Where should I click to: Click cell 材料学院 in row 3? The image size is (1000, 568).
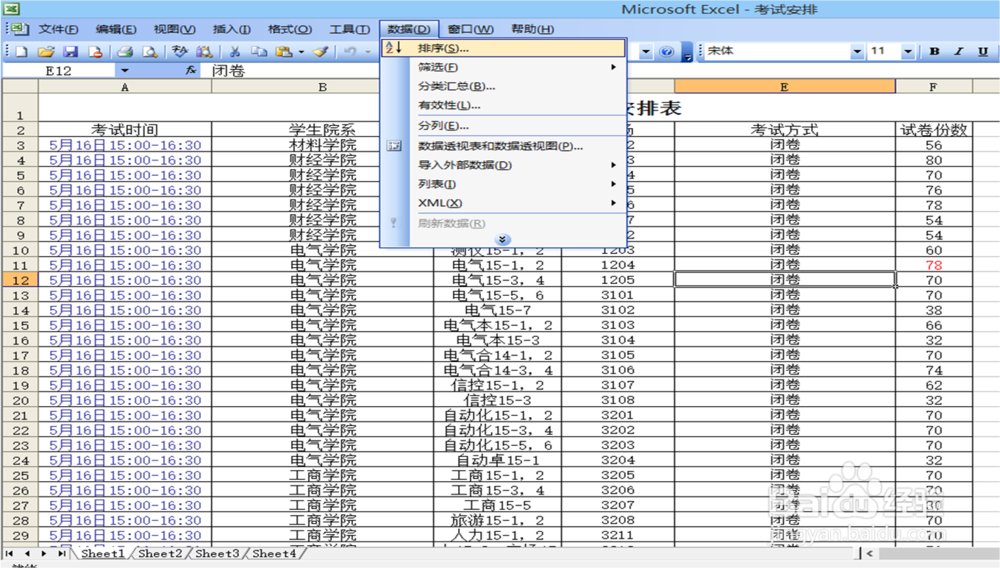(323, 145)
